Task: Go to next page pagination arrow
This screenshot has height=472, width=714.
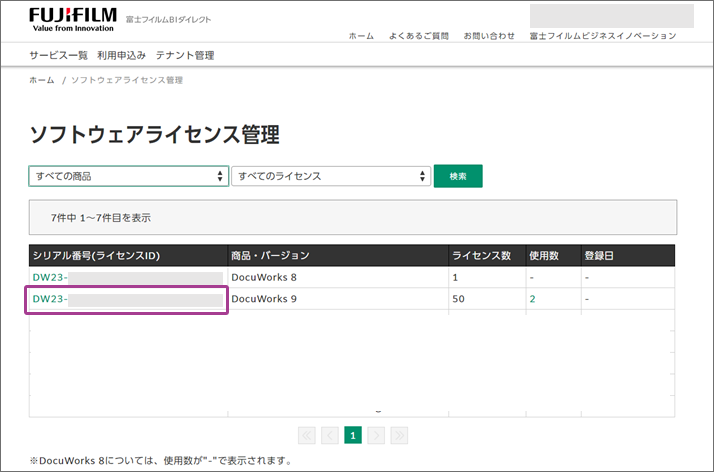Action: pos(376,436)
